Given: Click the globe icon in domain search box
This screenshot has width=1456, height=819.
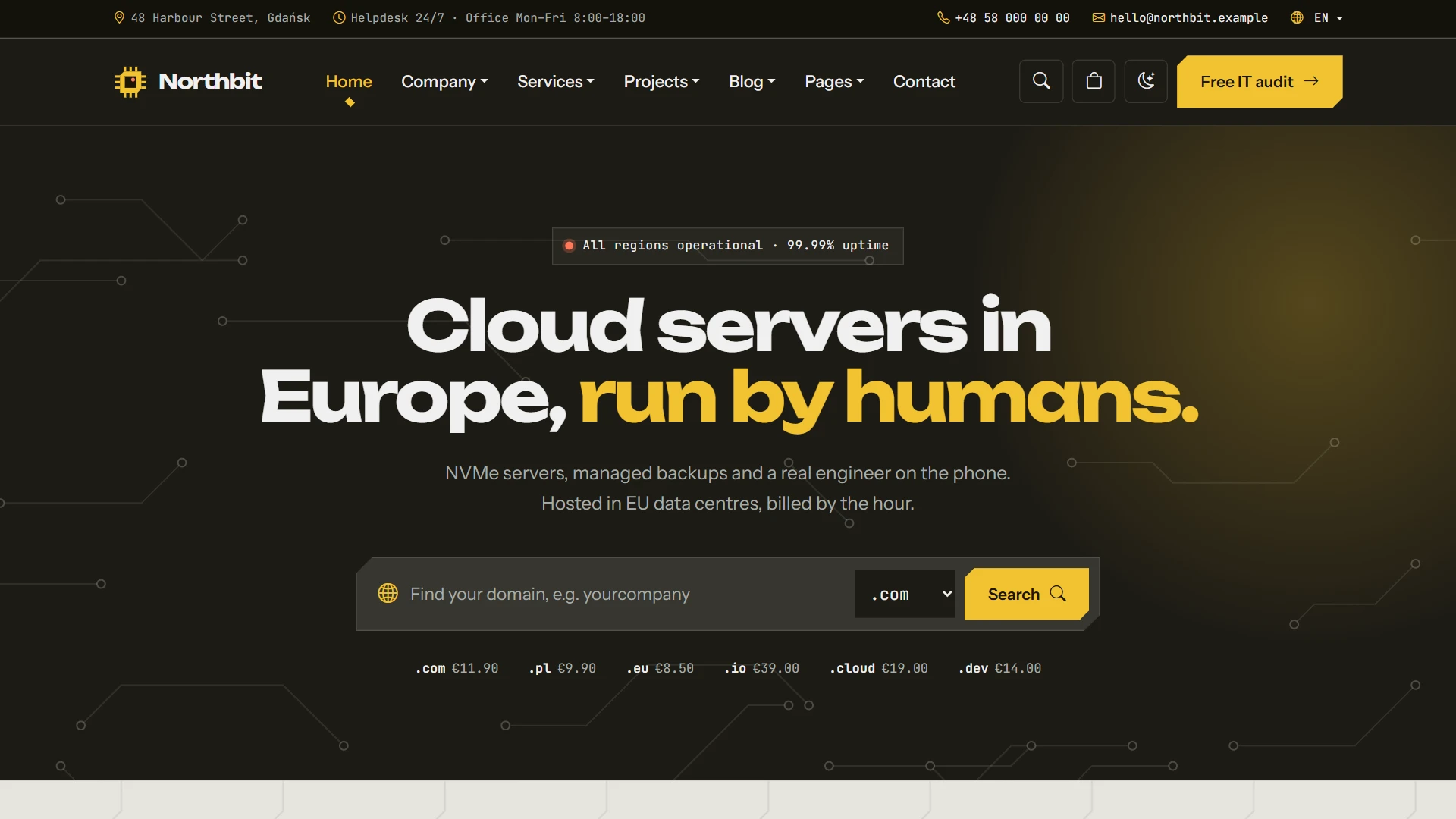Looking at the screenshot, I should coord(388,593).
